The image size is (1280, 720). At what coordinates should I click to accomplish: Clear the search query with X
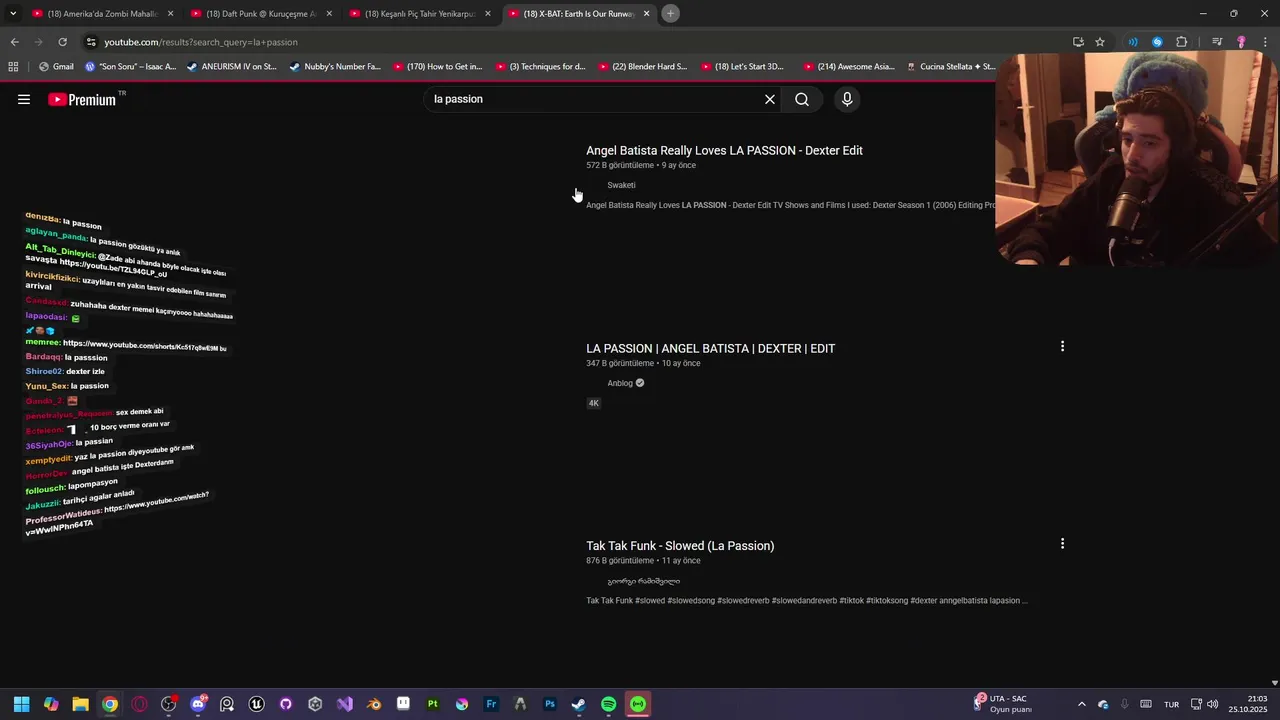[770, 99]
